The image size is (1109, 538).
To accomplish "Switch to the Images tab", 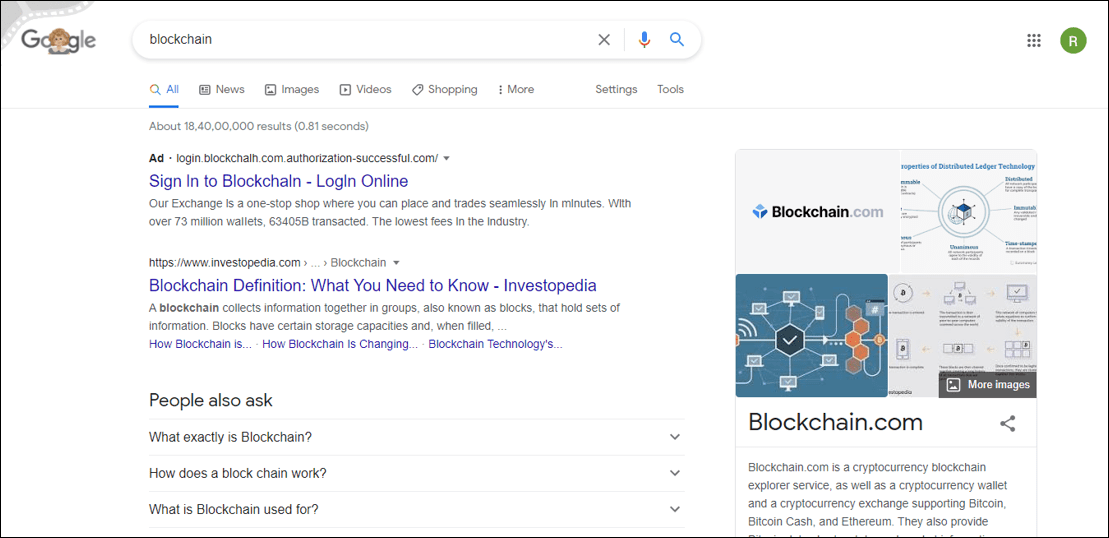I will [291, 89].
